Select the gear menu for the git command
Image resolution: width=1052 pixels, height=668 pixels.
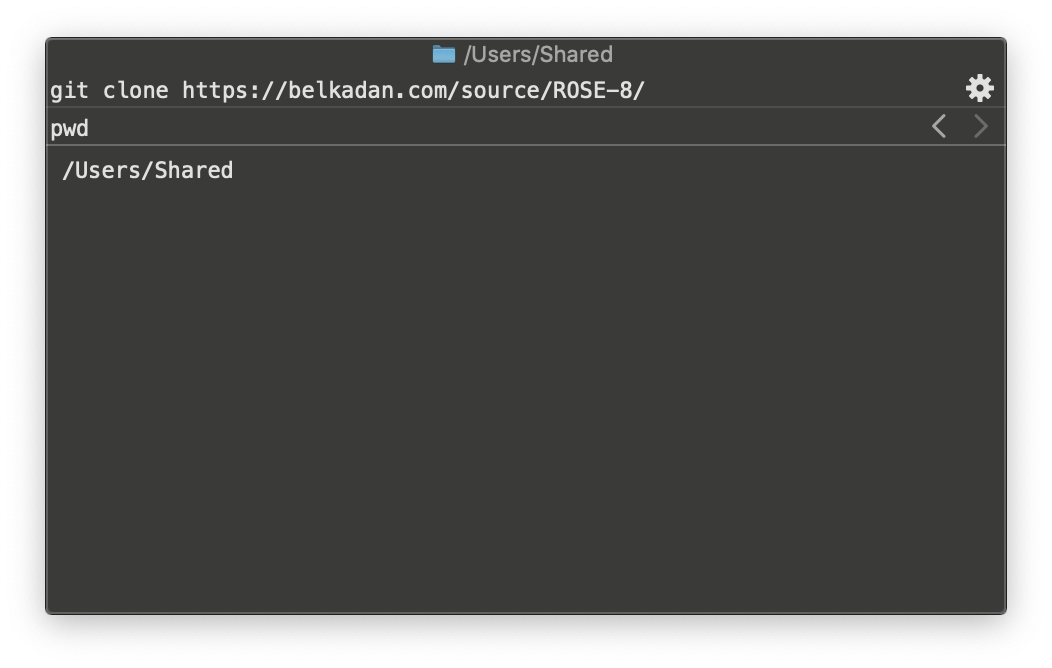click(980, 88)
